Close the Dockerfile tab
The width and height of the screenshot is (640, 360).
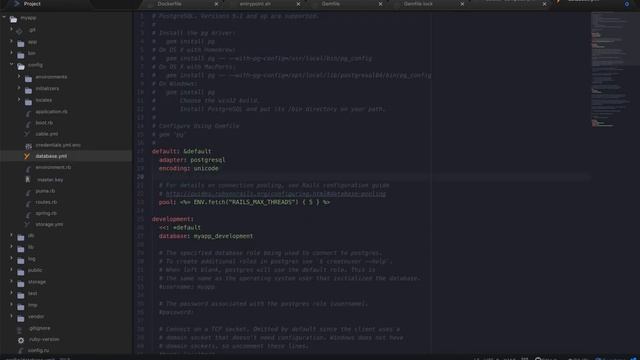(216, 4)
